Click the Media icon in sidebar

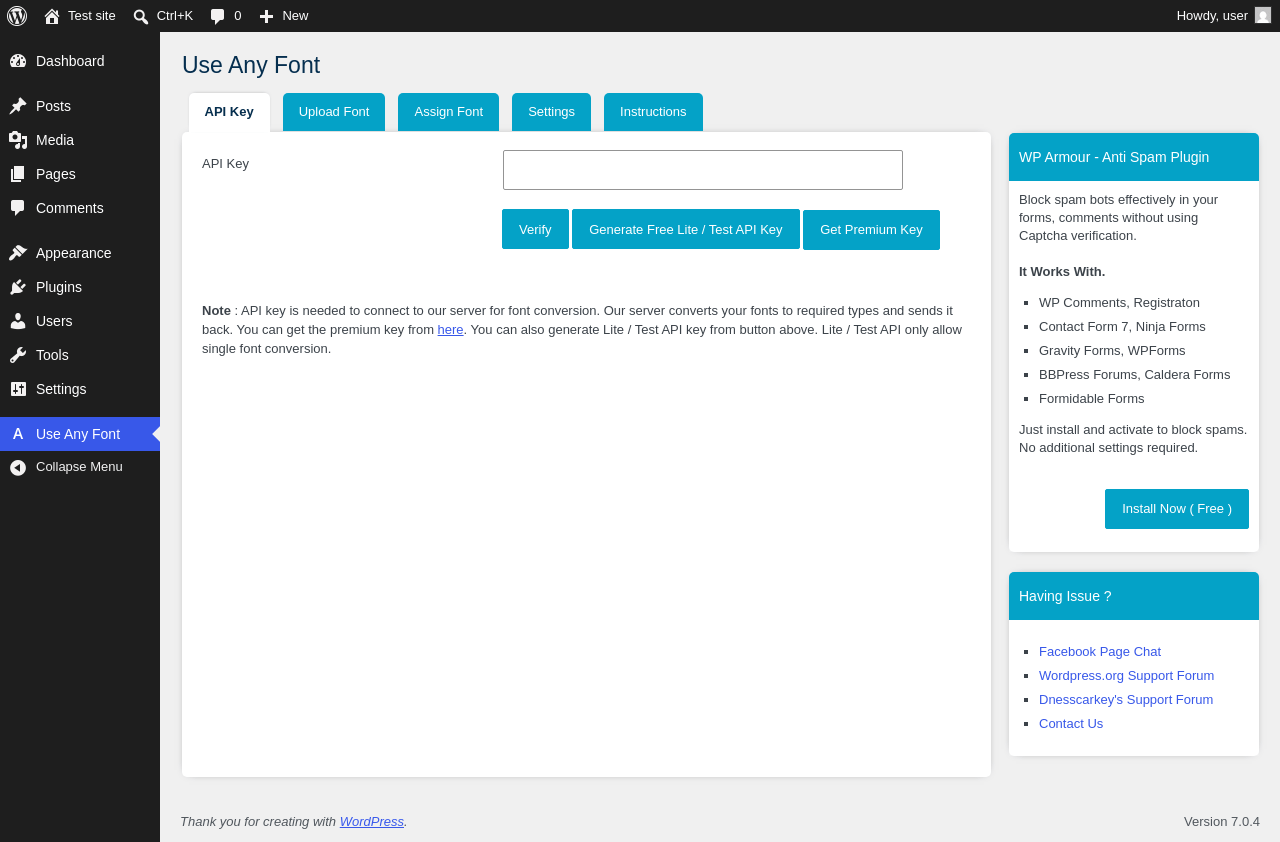tap(18, 140)
